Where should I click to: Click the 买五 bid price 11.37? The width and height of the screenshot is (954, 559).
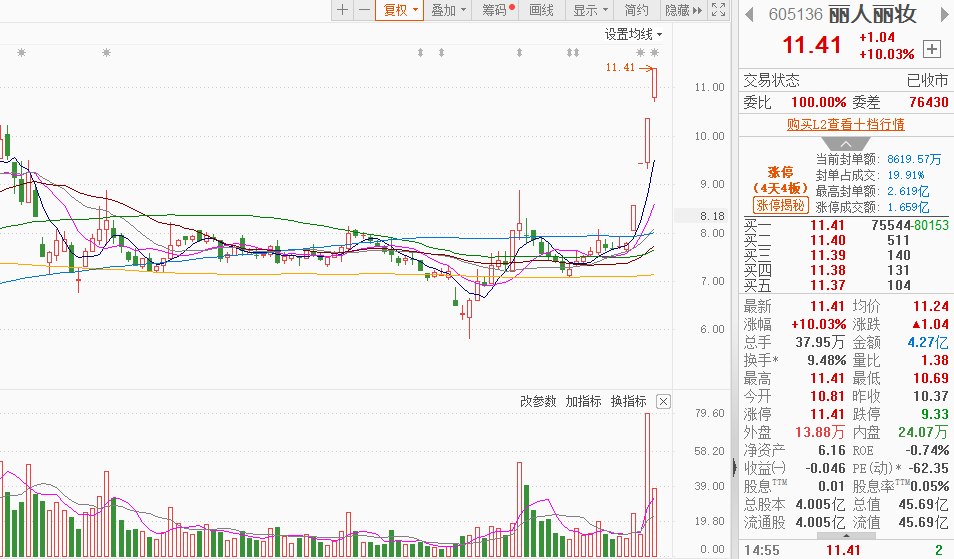click(827, 285)
